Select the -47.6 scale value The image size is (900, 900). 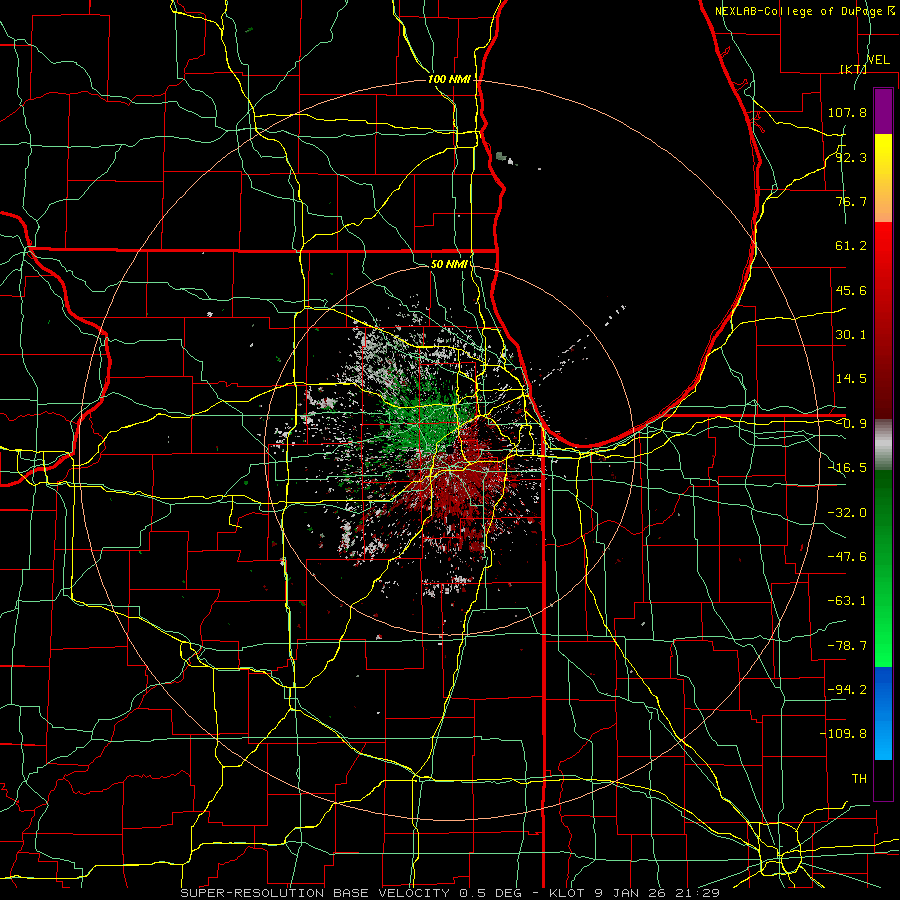click(847, 557)
